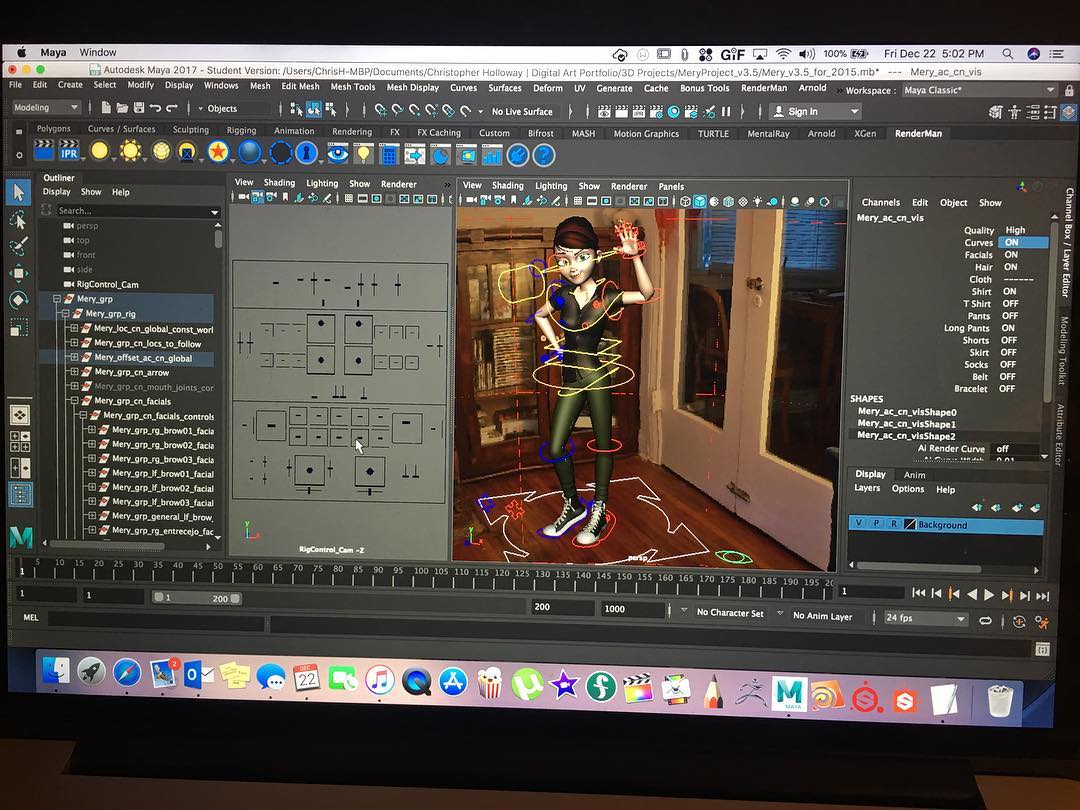Collapse Mery_grp node in Outliner
Viewport: 1080px width, 810px height.
click(57, 299)
